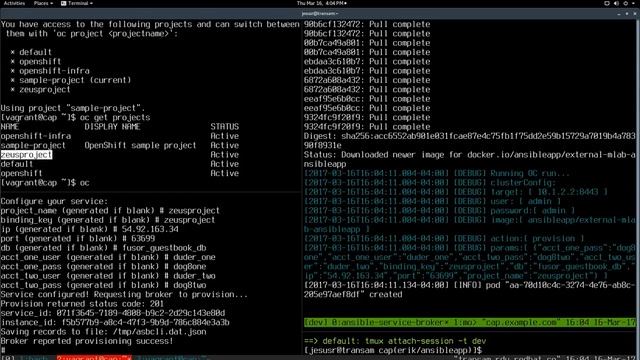640x360 pixels.
Task: Click the 'clusterConfig:' debug line
Action: click(430, 183)
